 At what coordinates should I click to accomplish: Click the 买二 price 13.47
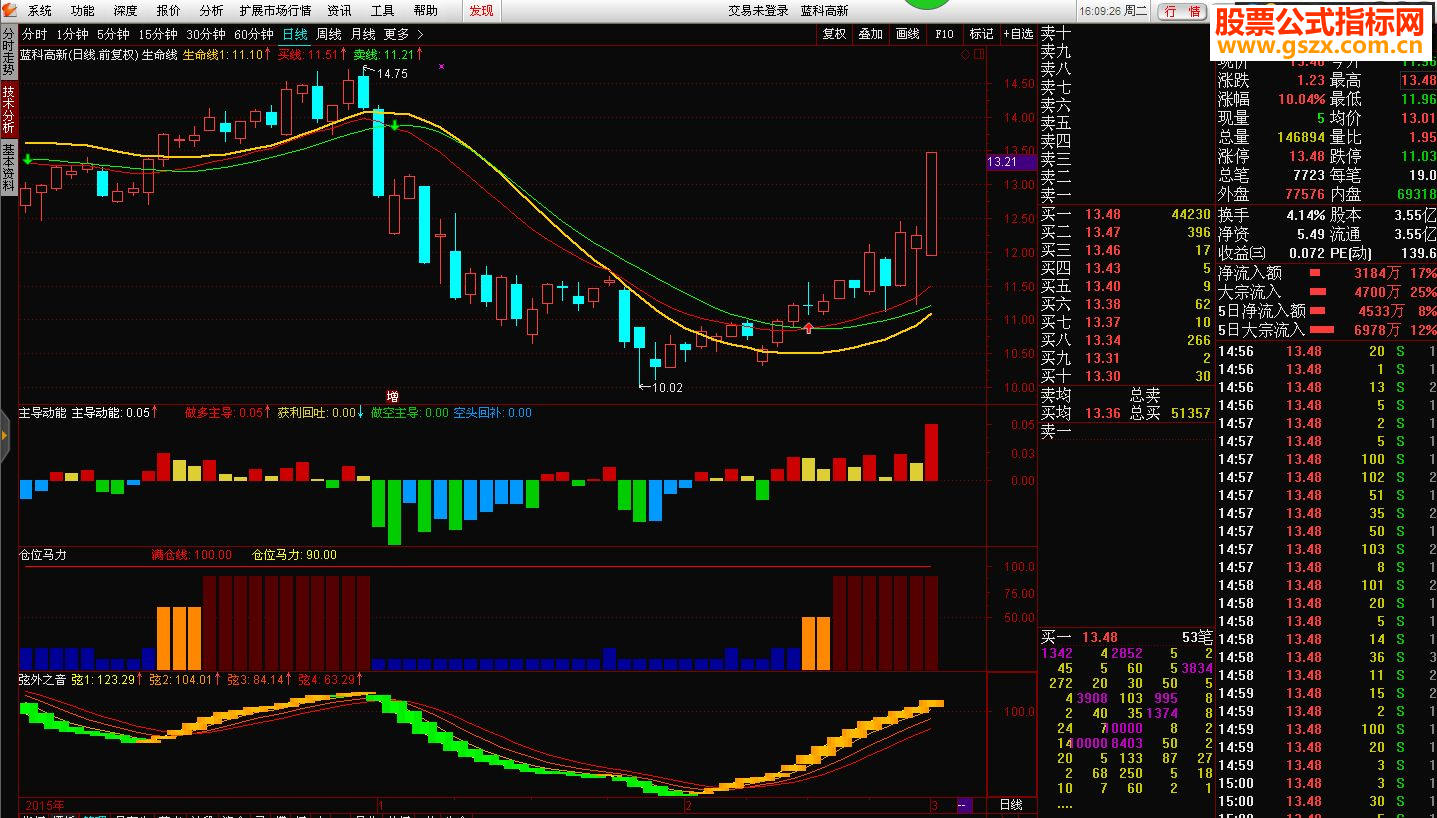click(x=1103, y=232)
